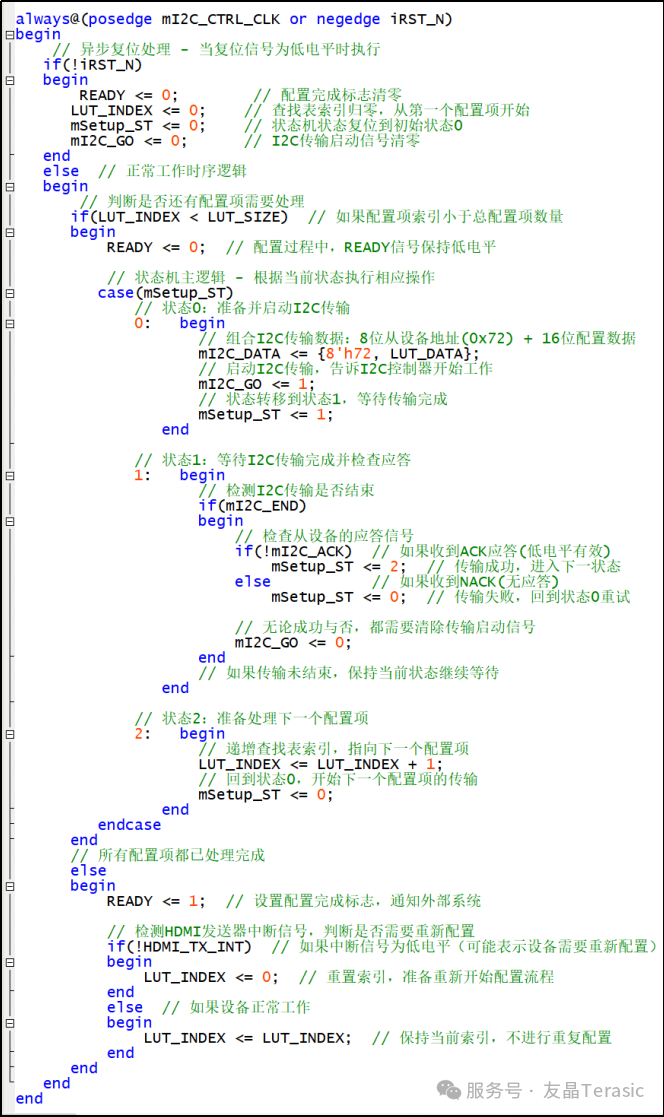Click mSetup_ST <= 0 传输失败 line
664x1117 pixels.
450,597
